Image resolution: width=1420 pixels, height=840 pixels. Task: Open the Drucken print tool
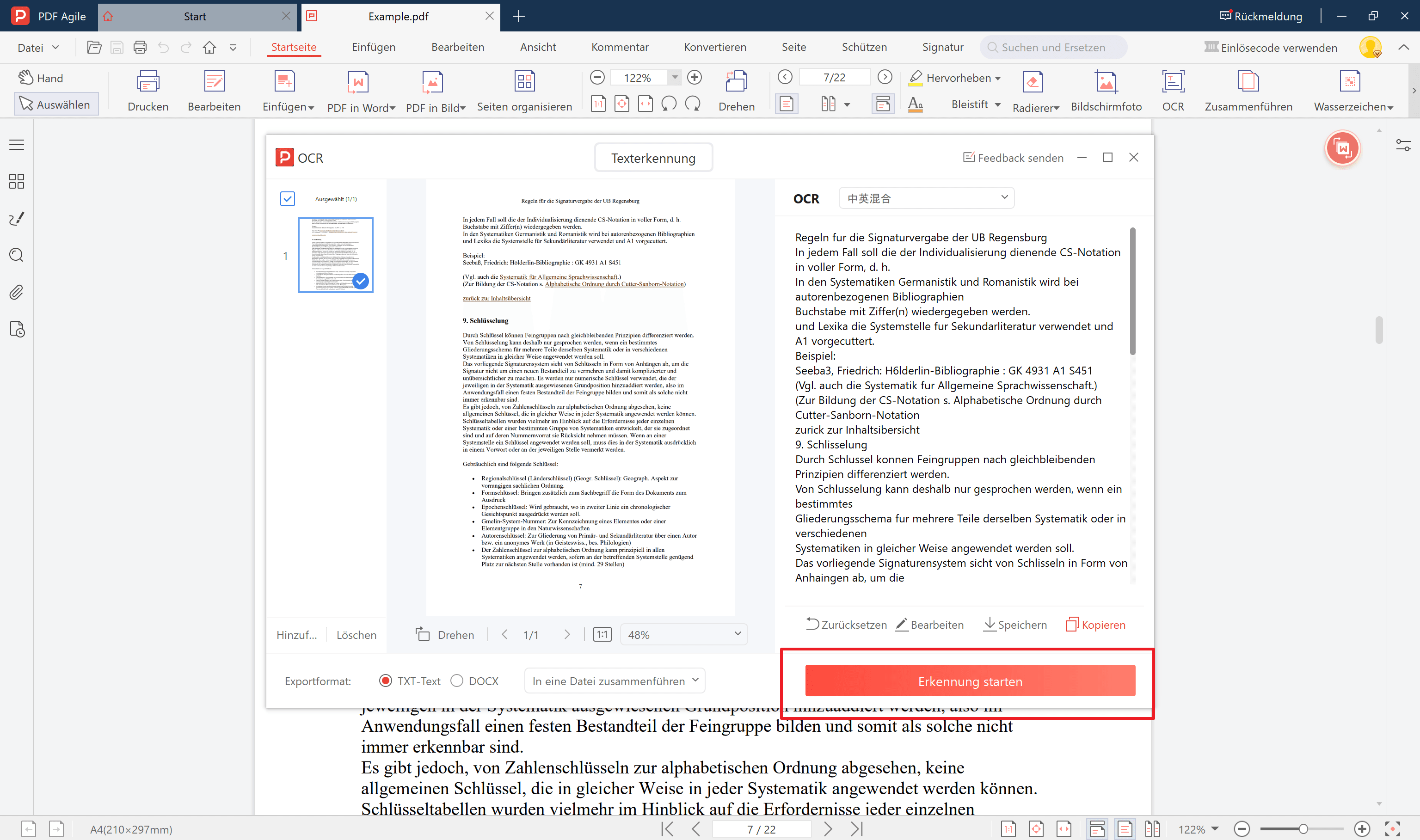point(148,91)
